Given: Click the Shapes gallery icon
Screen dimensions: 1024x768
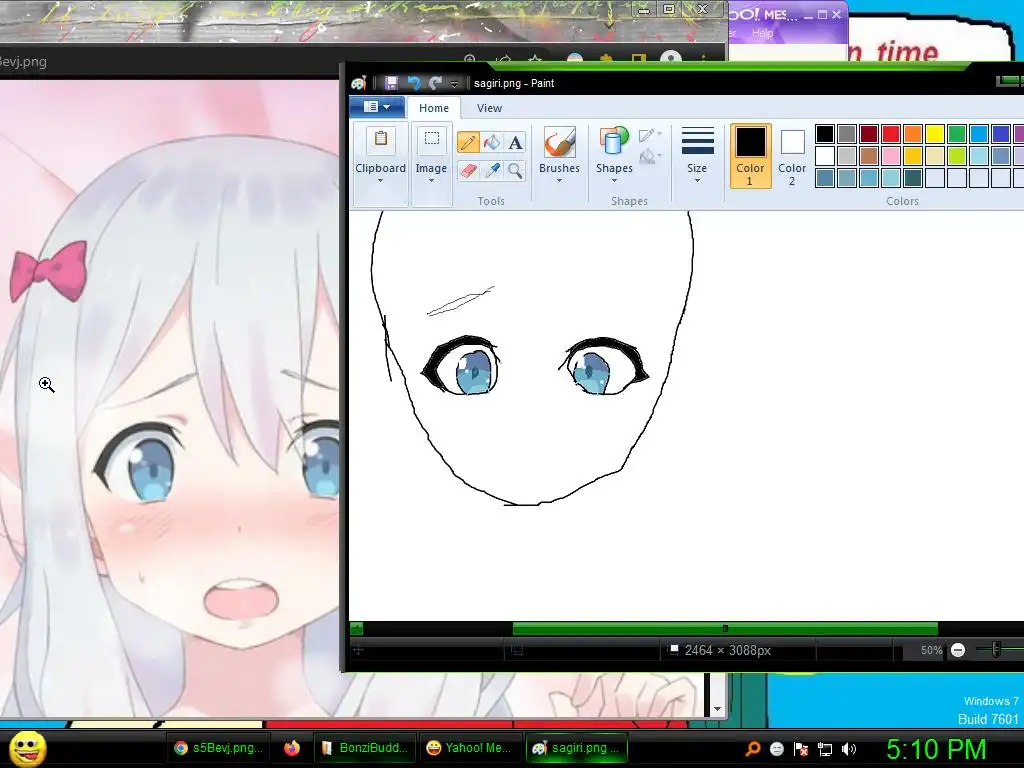Looking at the screenshot, I should 613,142.
